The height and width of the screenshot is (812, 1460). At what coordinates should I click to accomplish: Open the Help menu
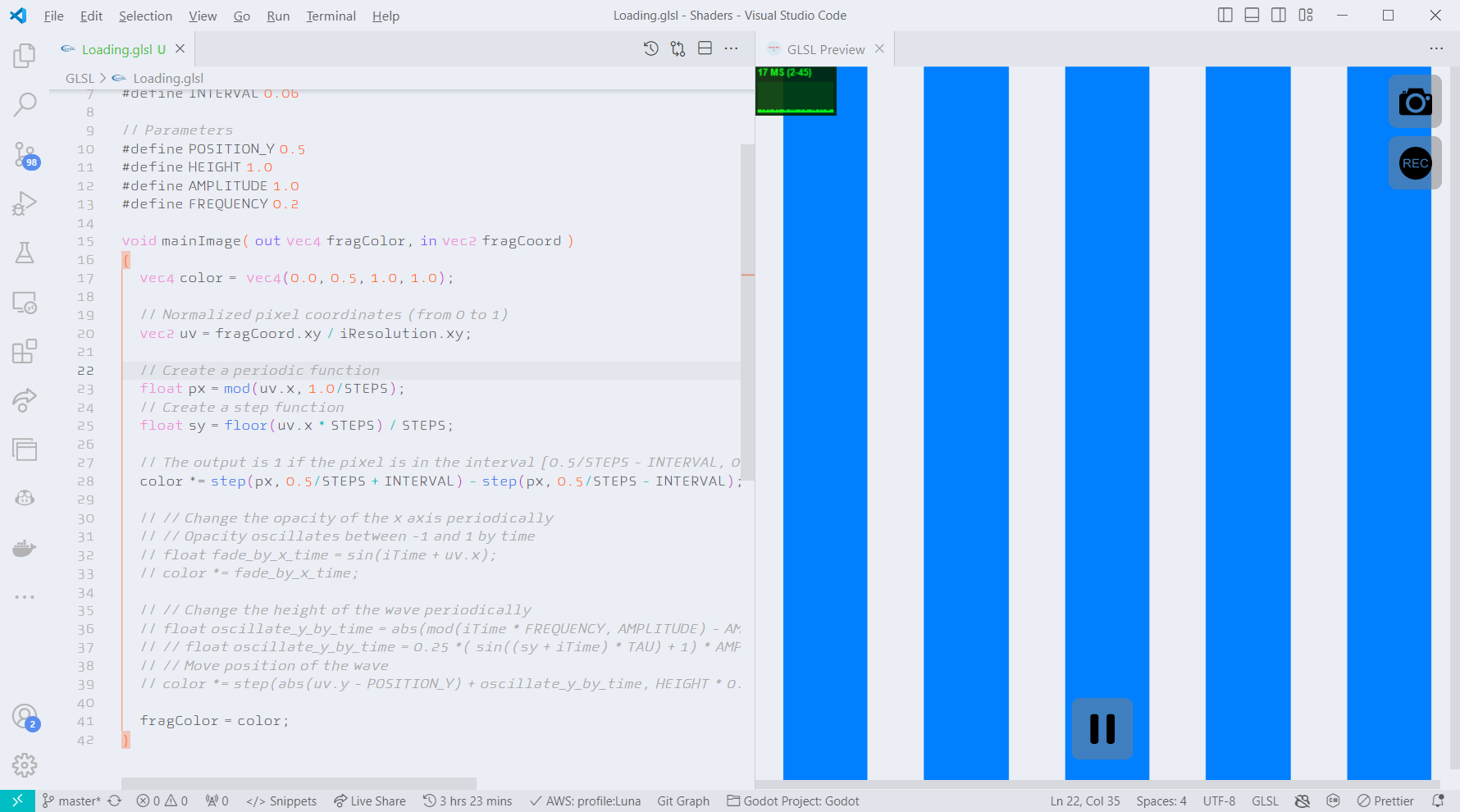tap(386, 16)
